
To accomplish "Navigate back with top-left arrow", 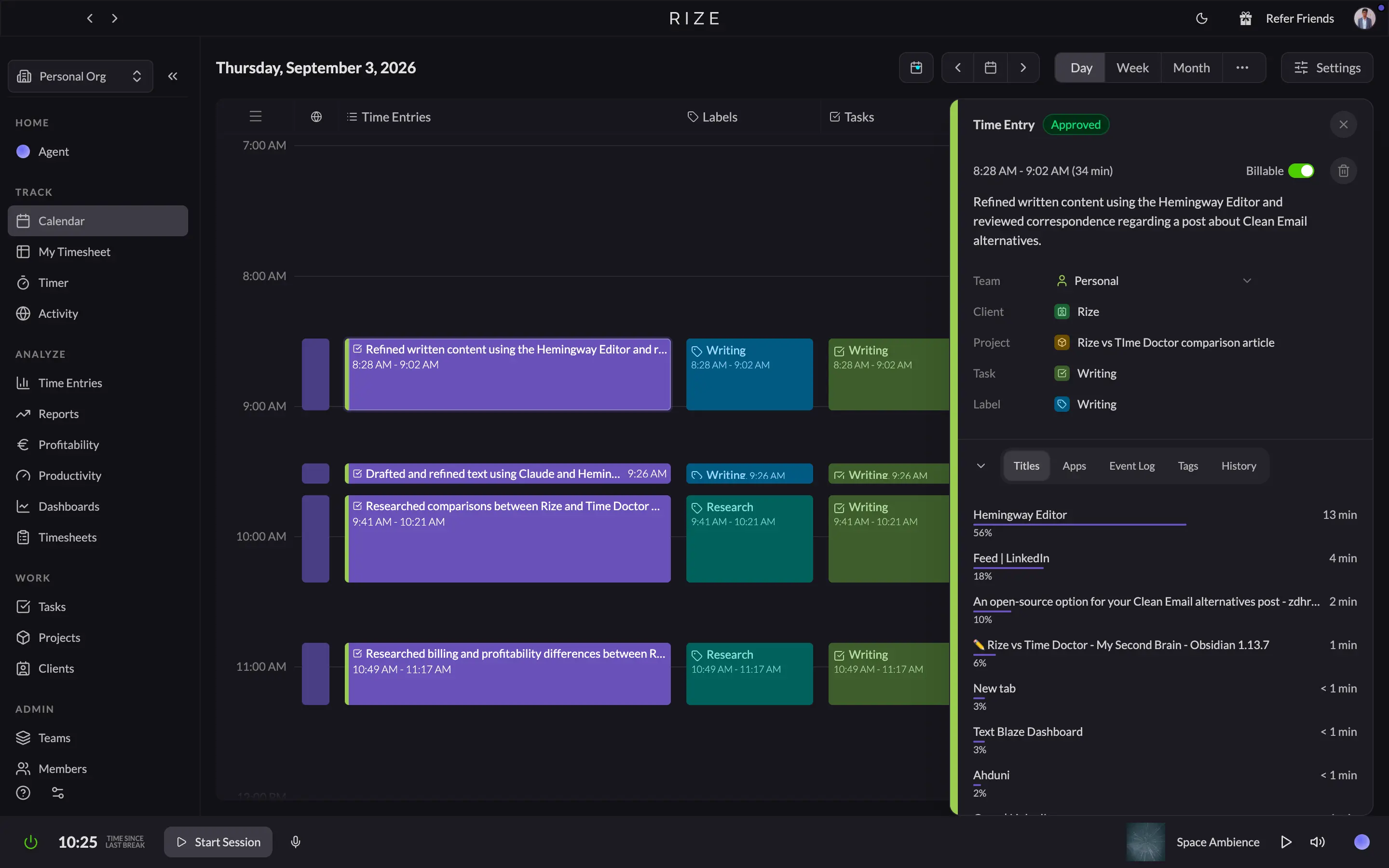I will [x=90, y=18].
